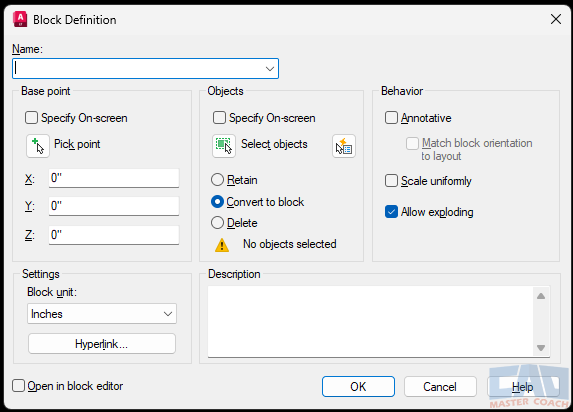This screenshot has height=412, width=573.
Task: Enable Specify On-screen under Base point
Action: (x=31, y=118)
